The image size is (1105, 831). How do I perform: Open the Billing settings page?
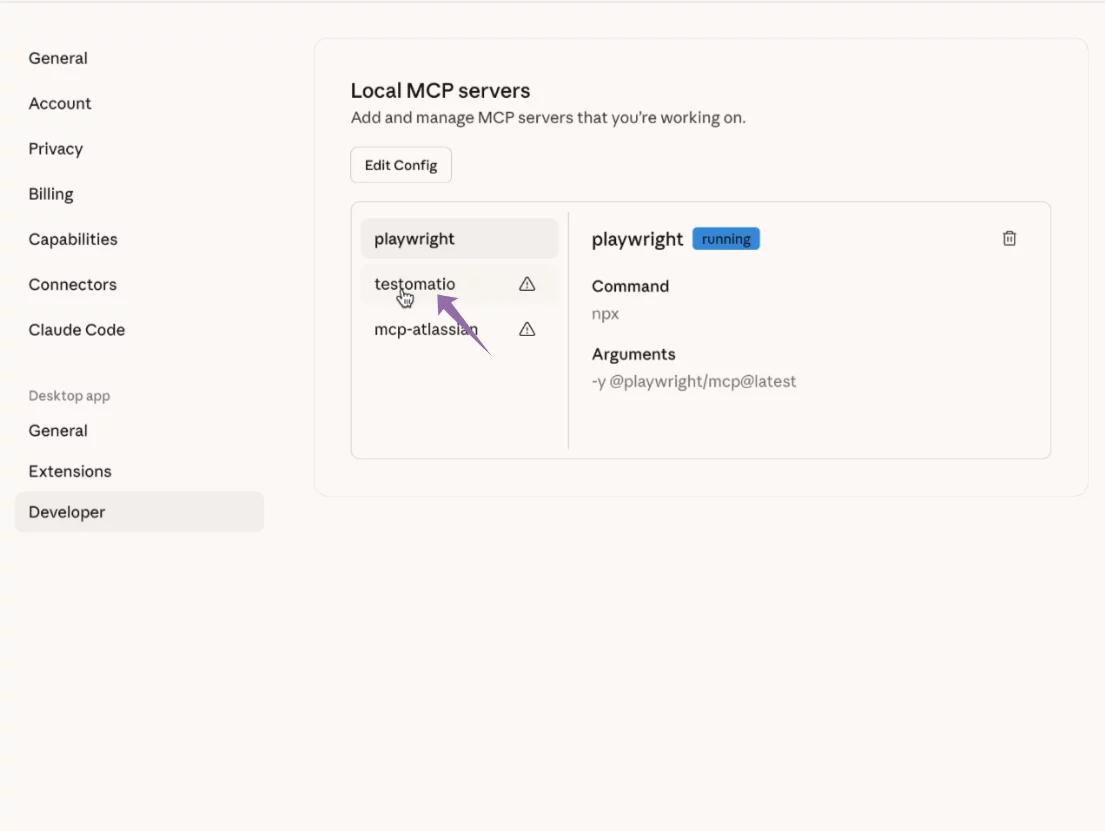tap(51, 193)
